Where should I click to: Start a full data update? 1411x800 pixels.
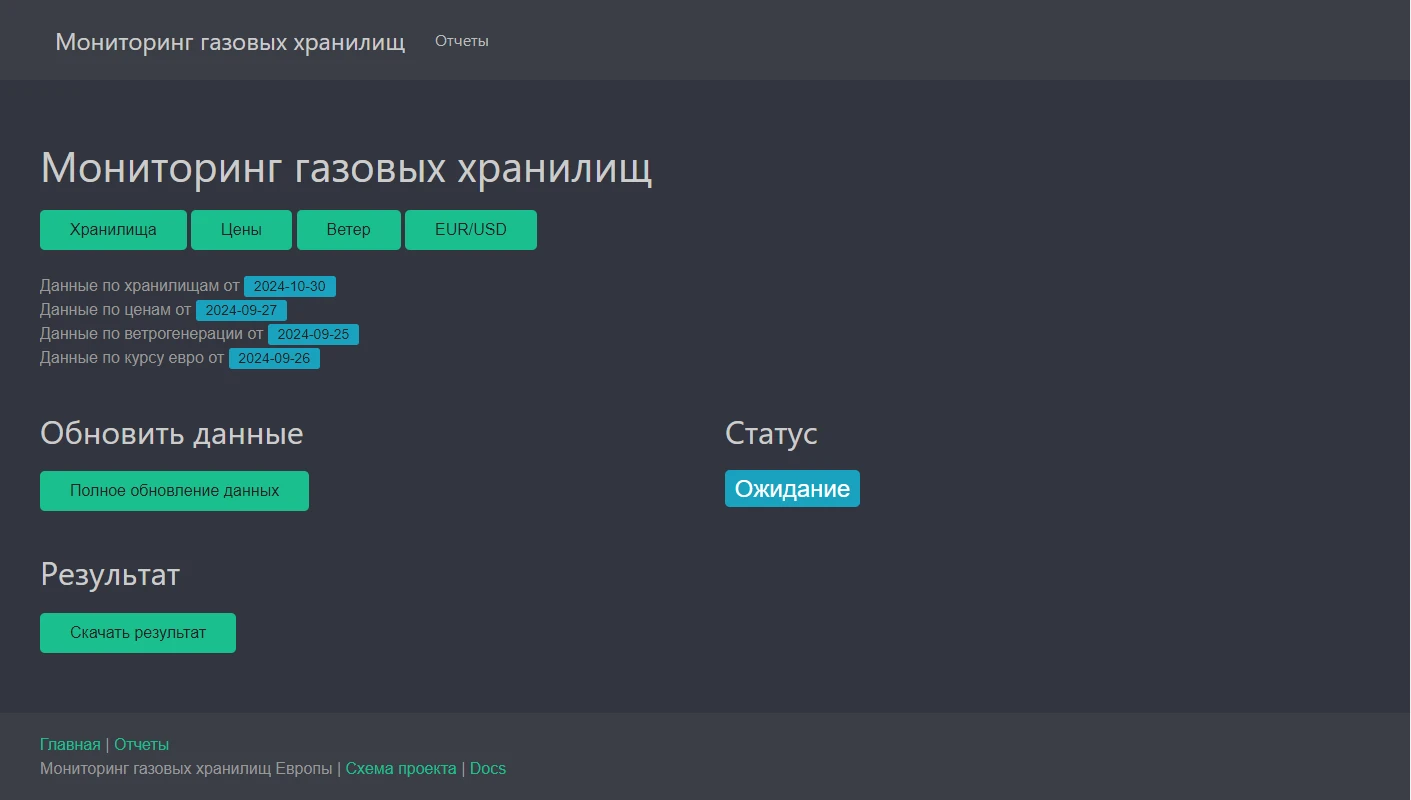[174, 490]
